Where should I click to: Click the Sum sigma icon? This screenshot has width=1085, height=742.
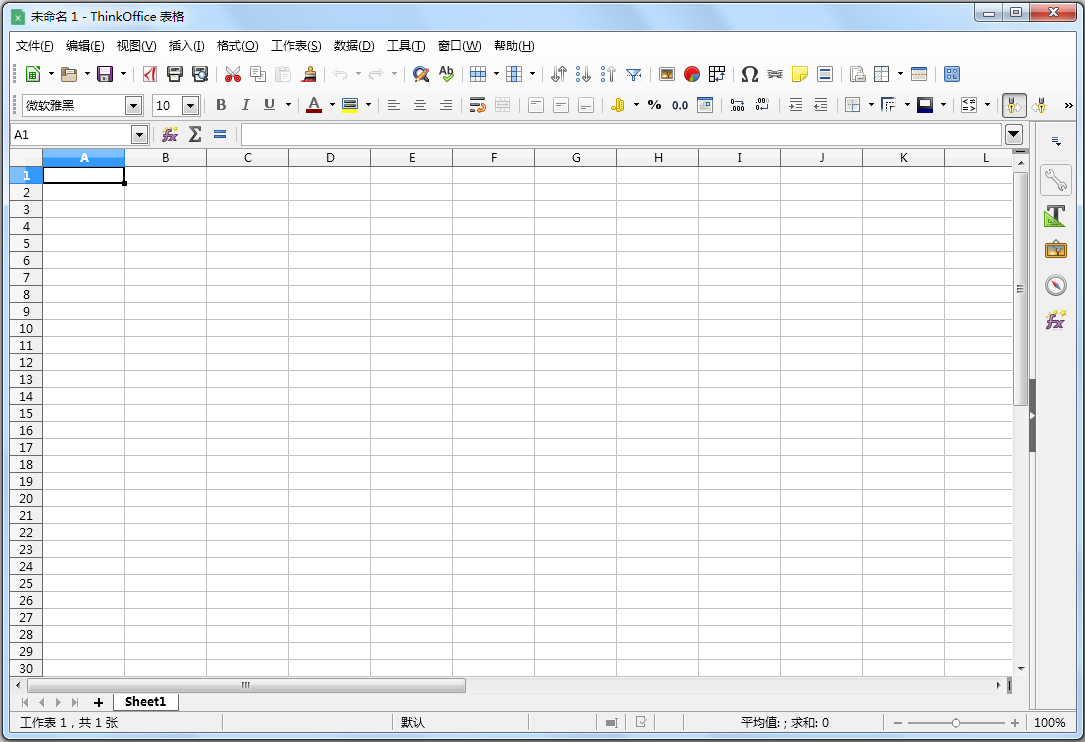point(195,134)
